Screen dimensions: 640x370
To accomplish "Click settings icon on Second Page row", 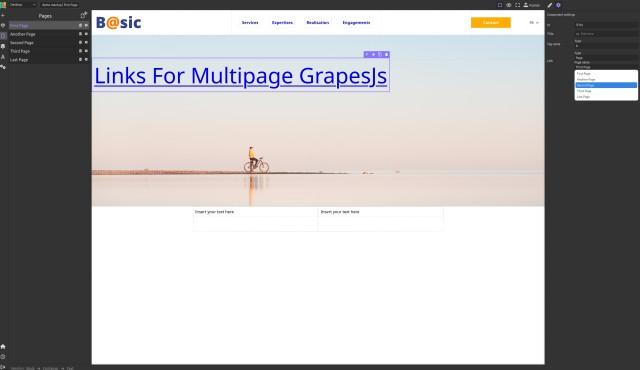I will pos(80,42).
